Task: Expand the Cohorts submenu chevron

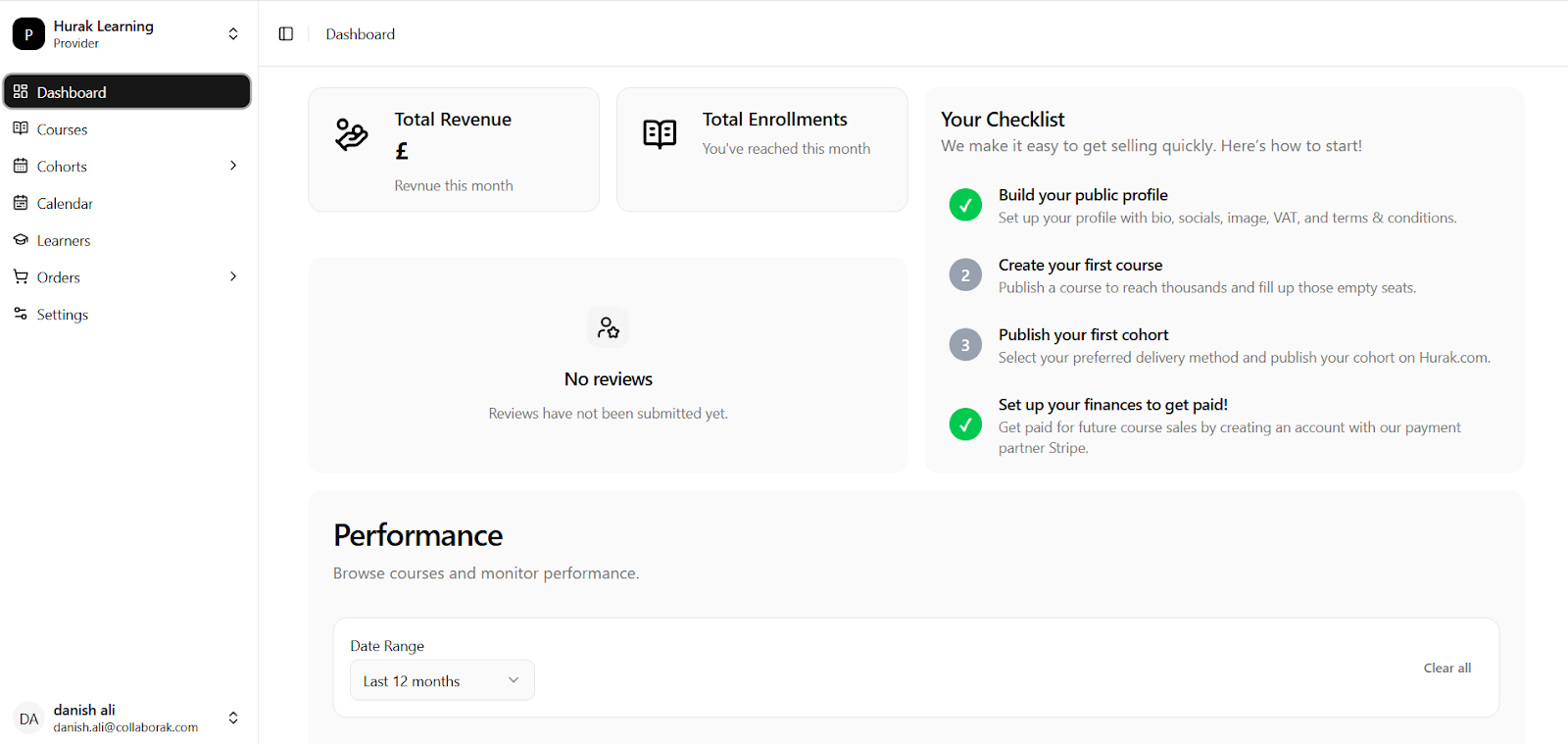Action: point(233,166)
